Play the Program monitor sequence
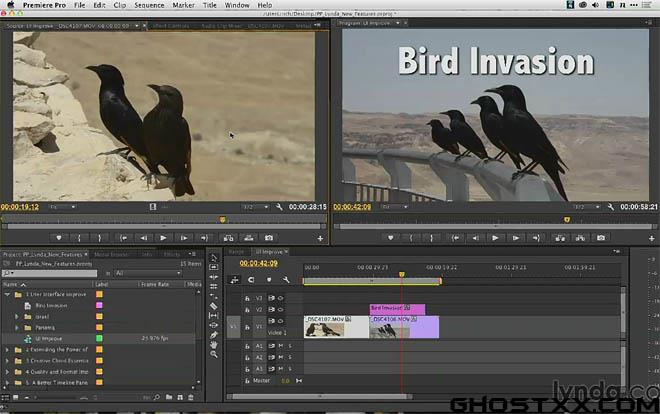The width and height of the screenshot is (660, 414). 495,238
